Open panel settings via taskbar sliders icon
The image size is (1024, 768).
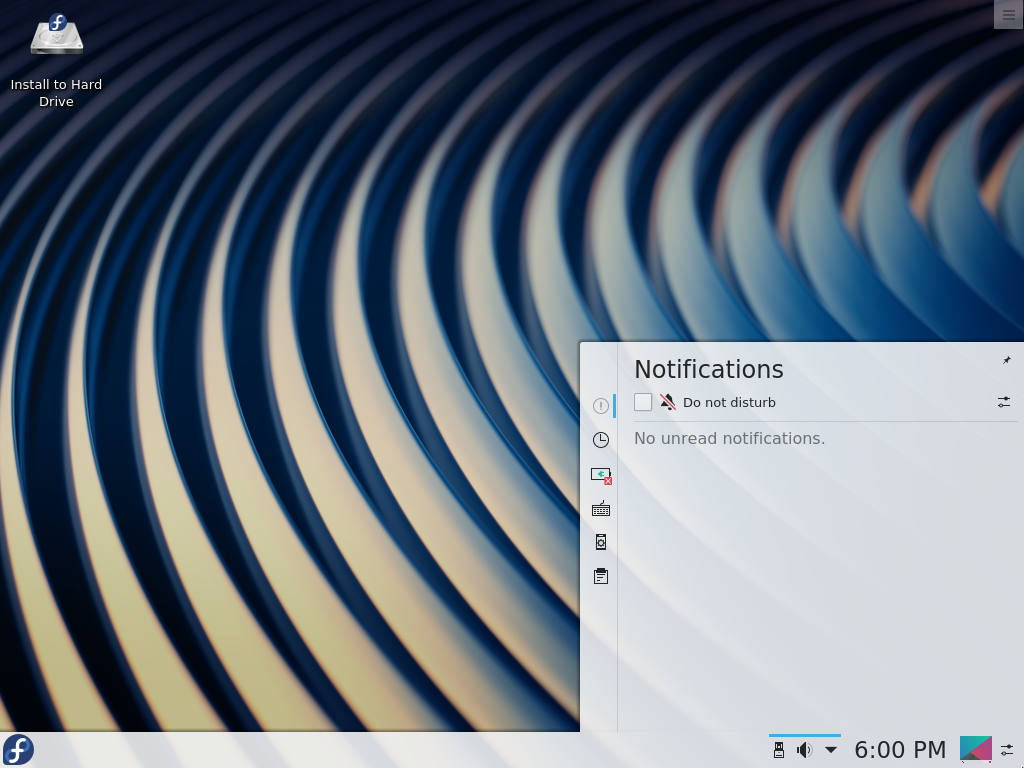tap(1007, 750)
